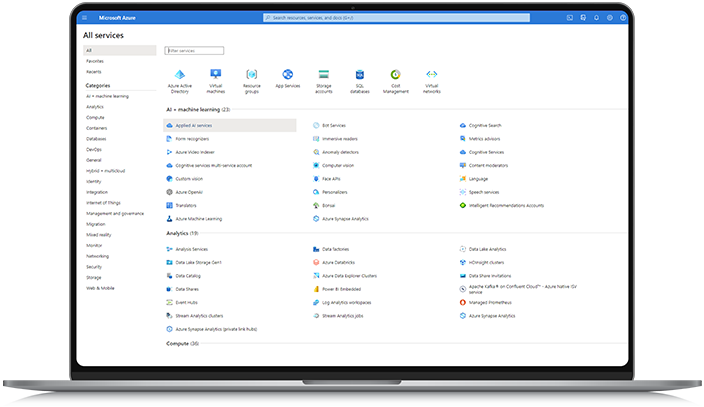Click the Azure Databricks icon
This screenshot has width=704, height=407.
click(x=316, y=262)
